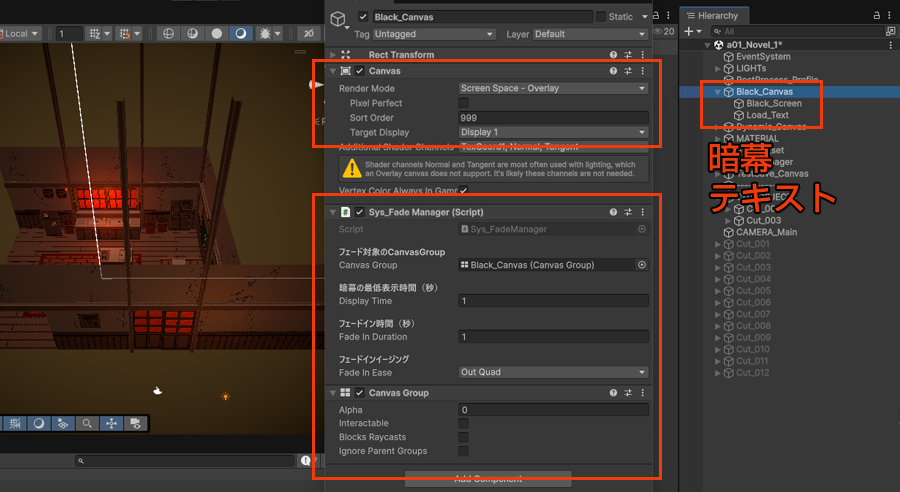Viewport: 900px width, 492px height.
Task: Click the Add Component button
Action: pos(488,479)
